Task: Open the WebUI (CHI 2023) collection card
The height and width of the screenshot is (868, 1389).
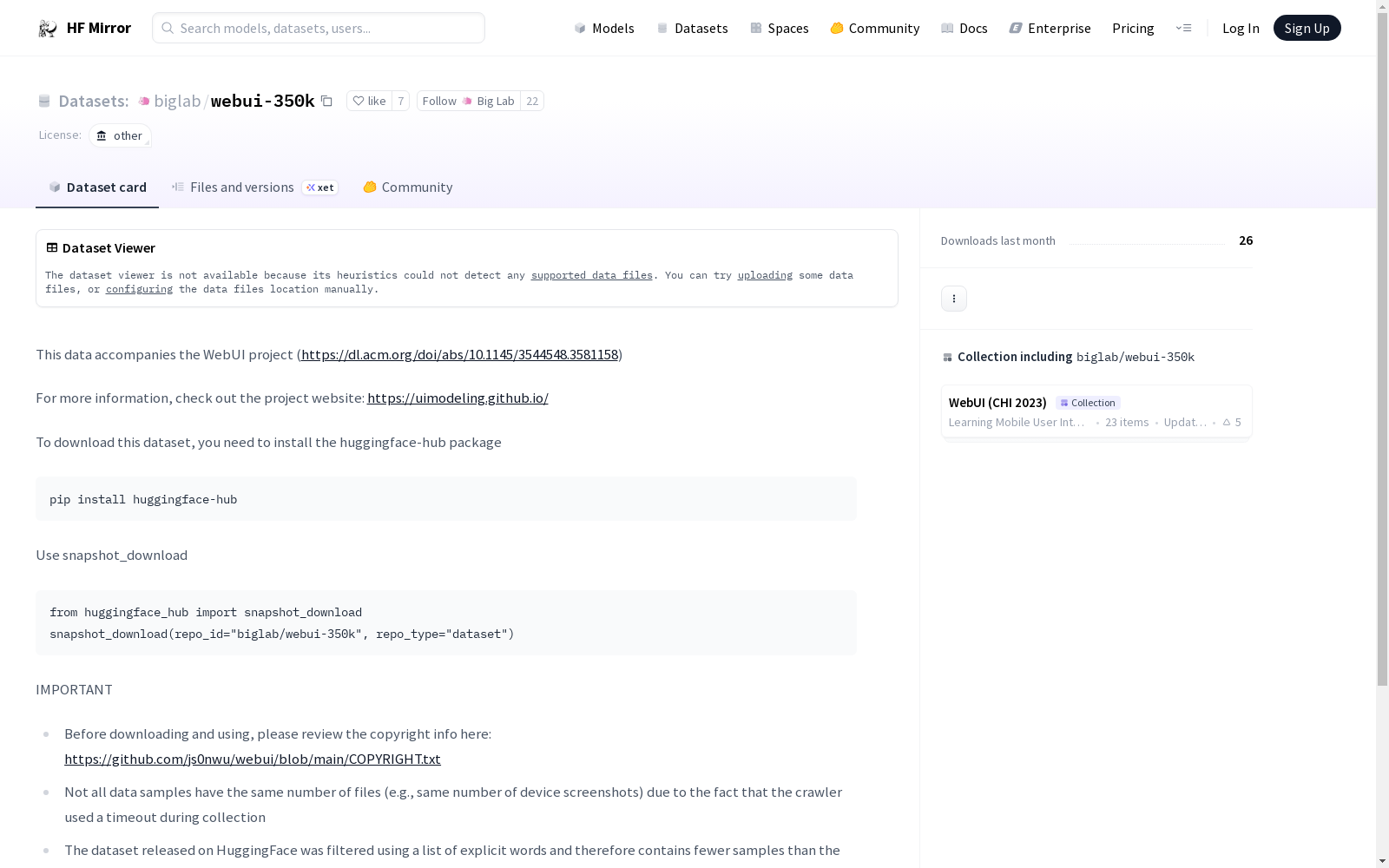Action: tap(1096, 411)
